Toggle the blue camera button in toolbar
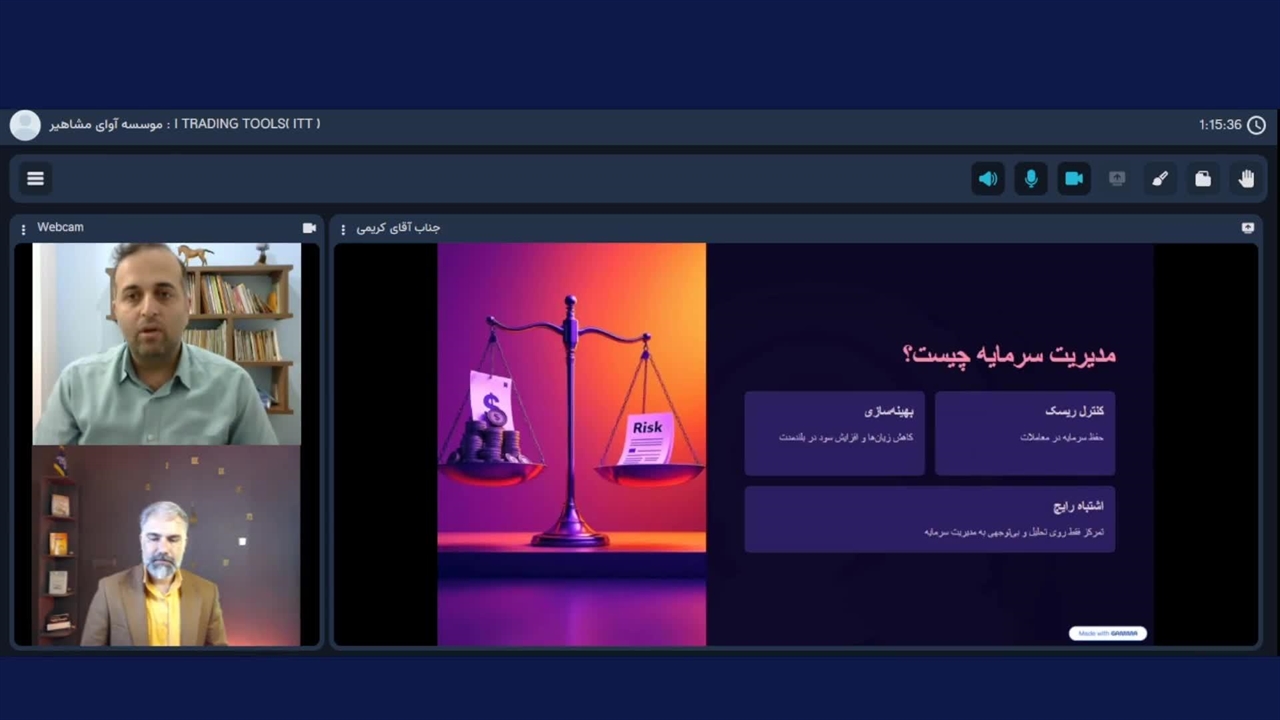1280x720 pixels. [x=1074, y=179]
